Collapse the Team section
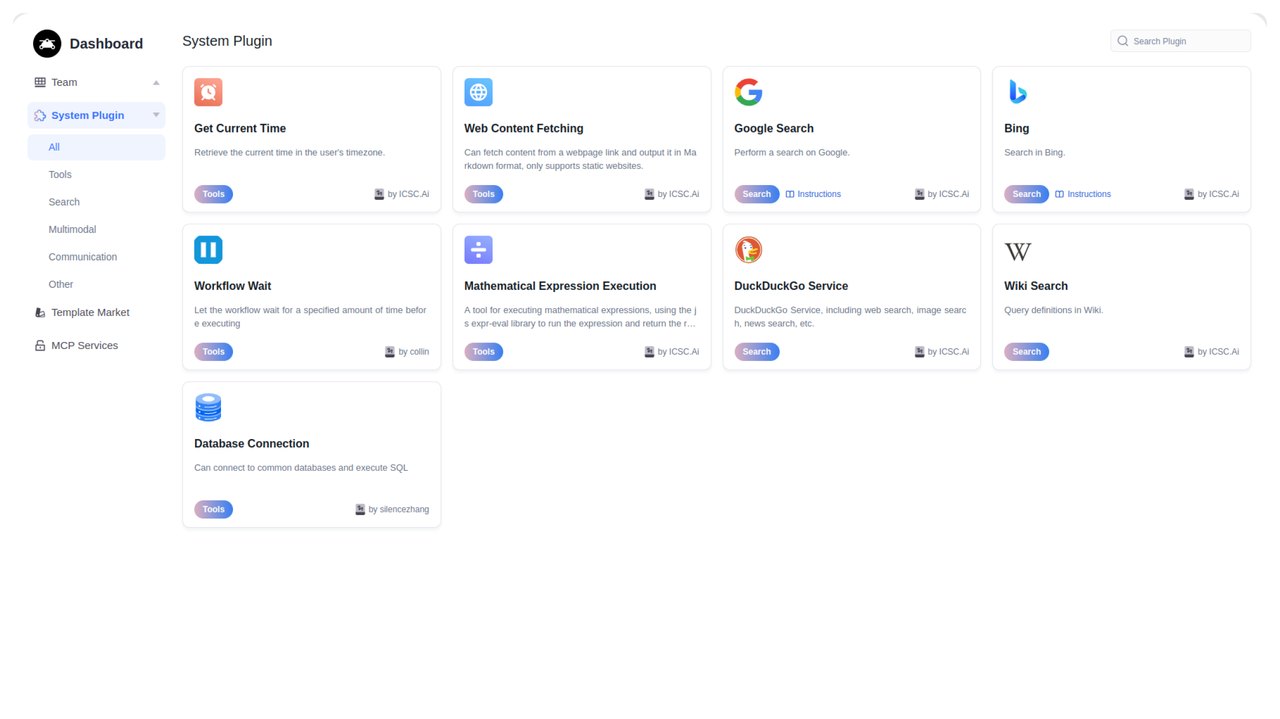The image size is (1280, 719). click(155, 82)
